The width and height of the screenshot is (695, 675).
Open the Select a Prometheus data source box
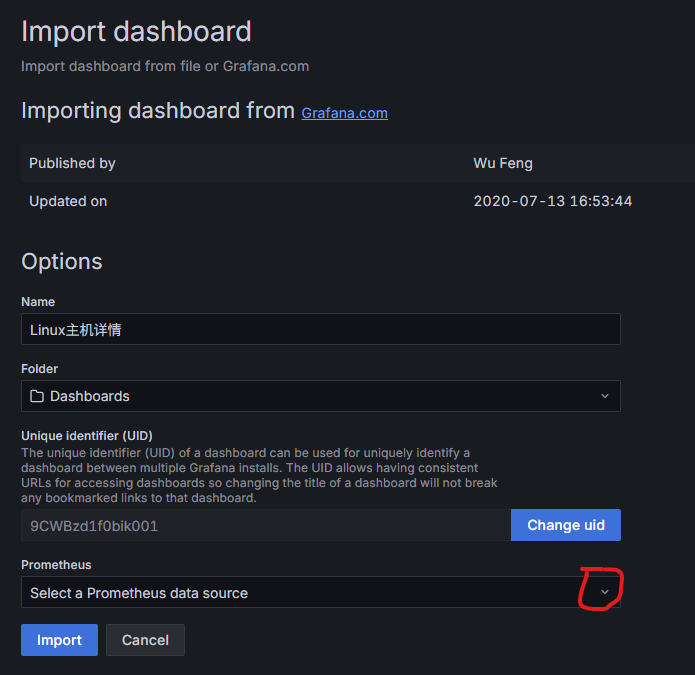[300, 593]
